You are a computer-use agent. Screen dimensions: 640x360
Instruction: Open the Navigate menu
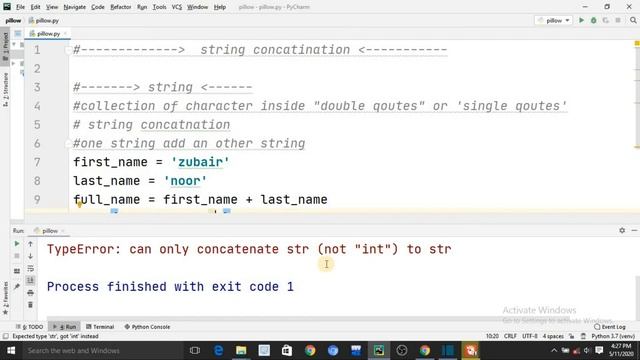pyautogui.click(x=75, y=7)
